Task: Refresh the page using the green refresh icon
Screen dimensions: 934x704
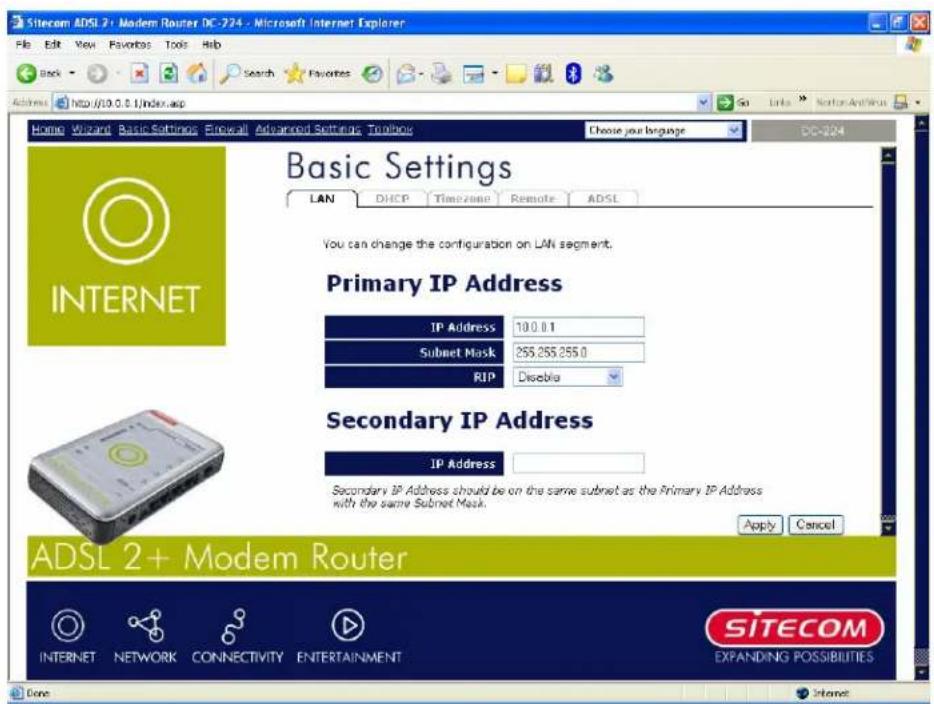Action: tap(169, 74)
